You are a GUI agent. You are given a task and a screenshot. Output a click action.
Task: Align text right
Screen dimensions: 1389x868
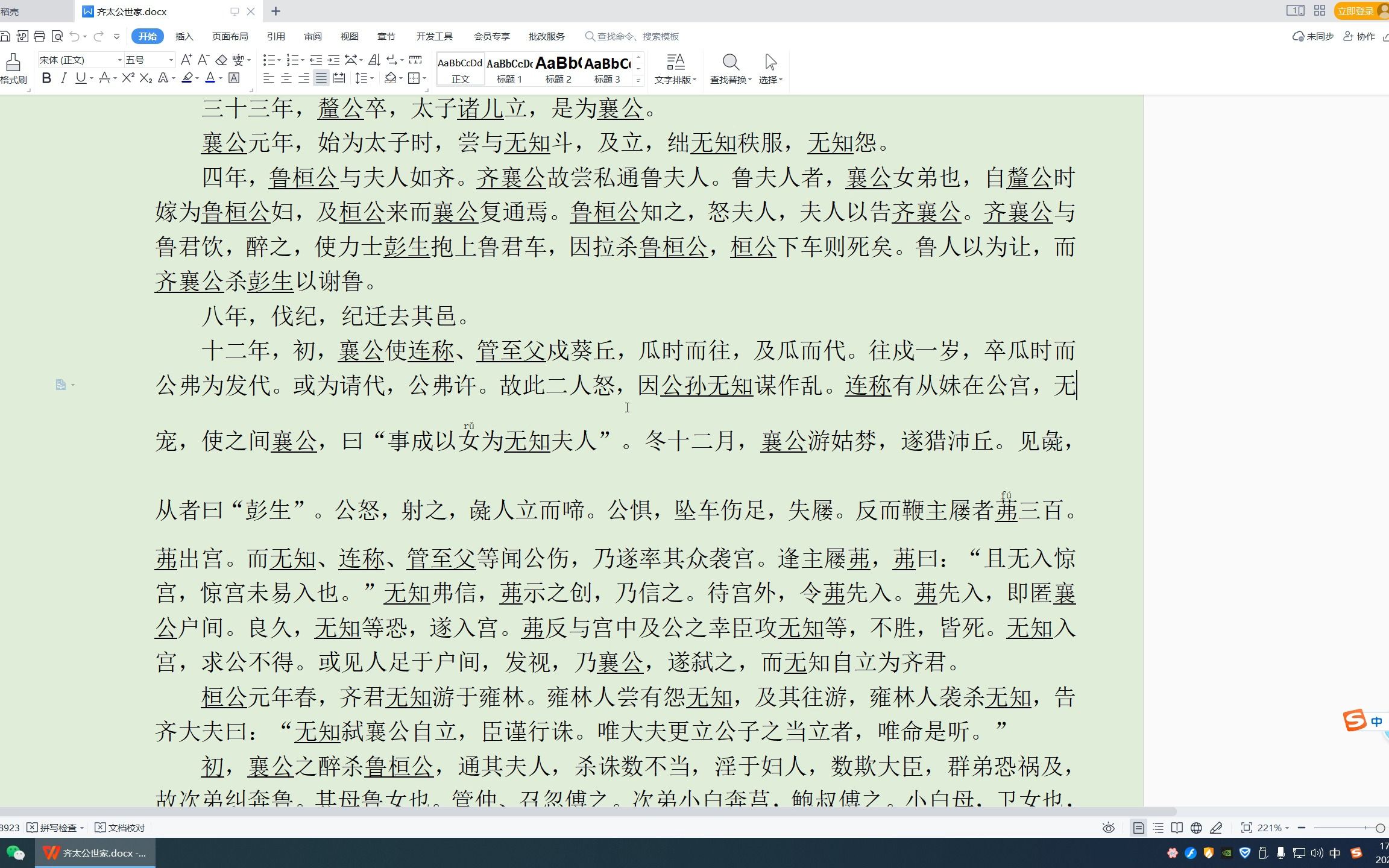coord(304,78)
